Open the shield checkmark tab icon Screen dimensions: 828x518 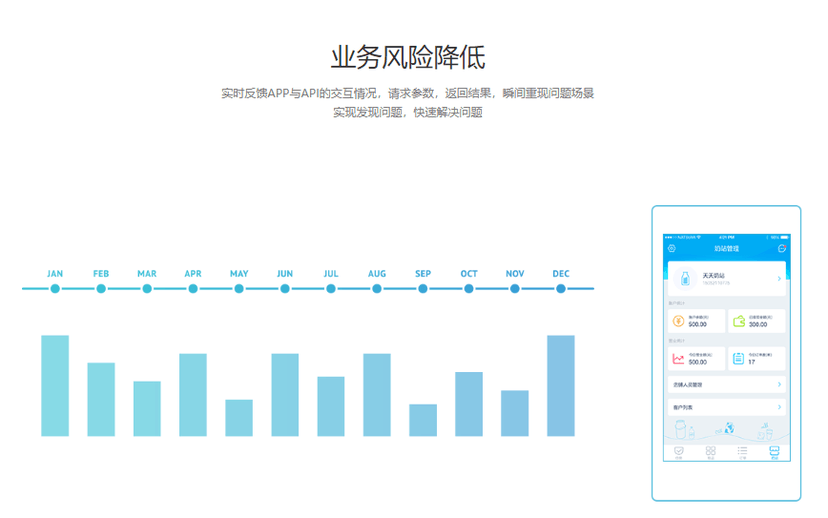[x=679, y=451]
